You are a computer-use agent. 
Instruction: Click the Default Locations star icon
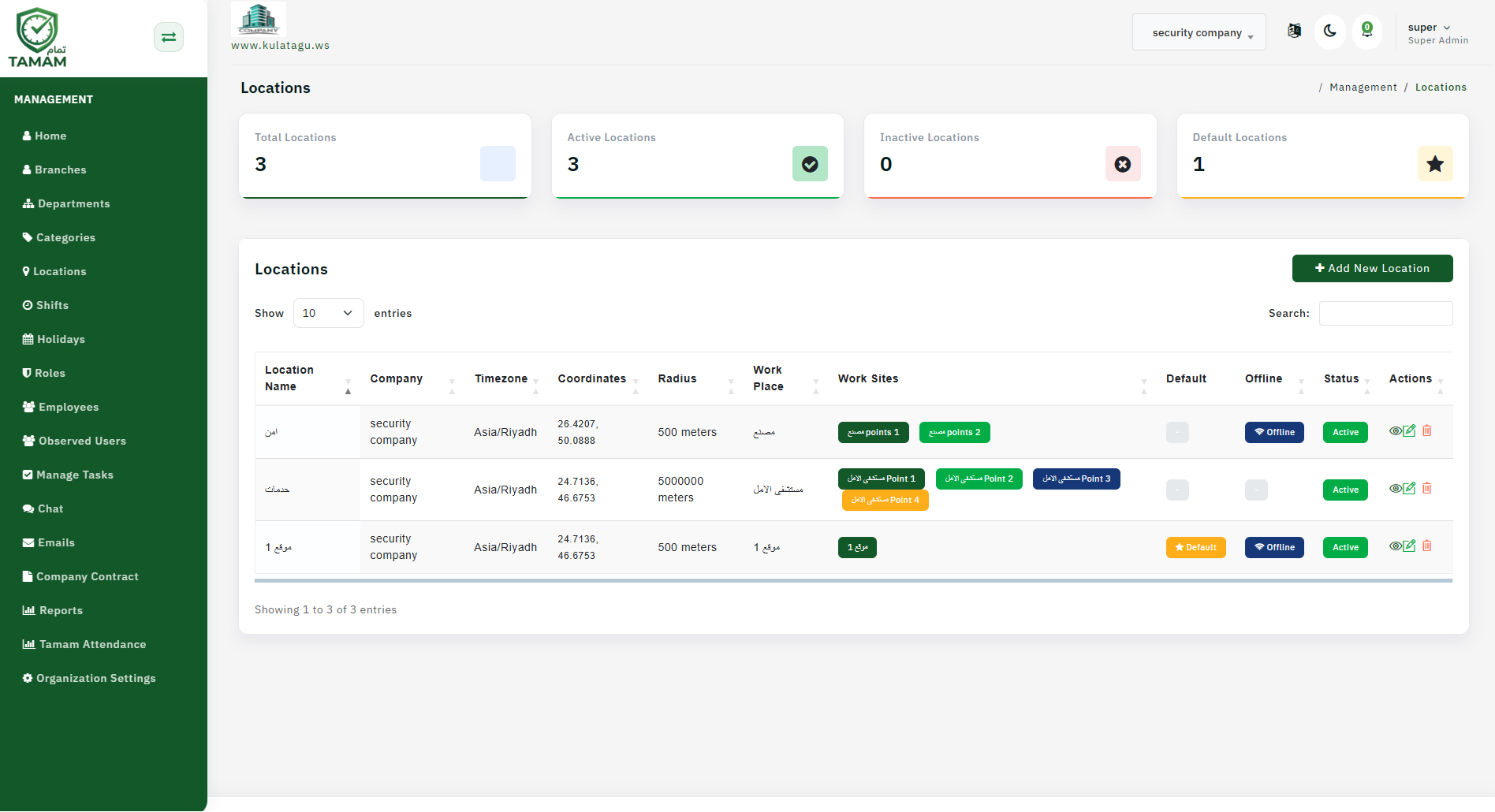(x=1435, y=164)
